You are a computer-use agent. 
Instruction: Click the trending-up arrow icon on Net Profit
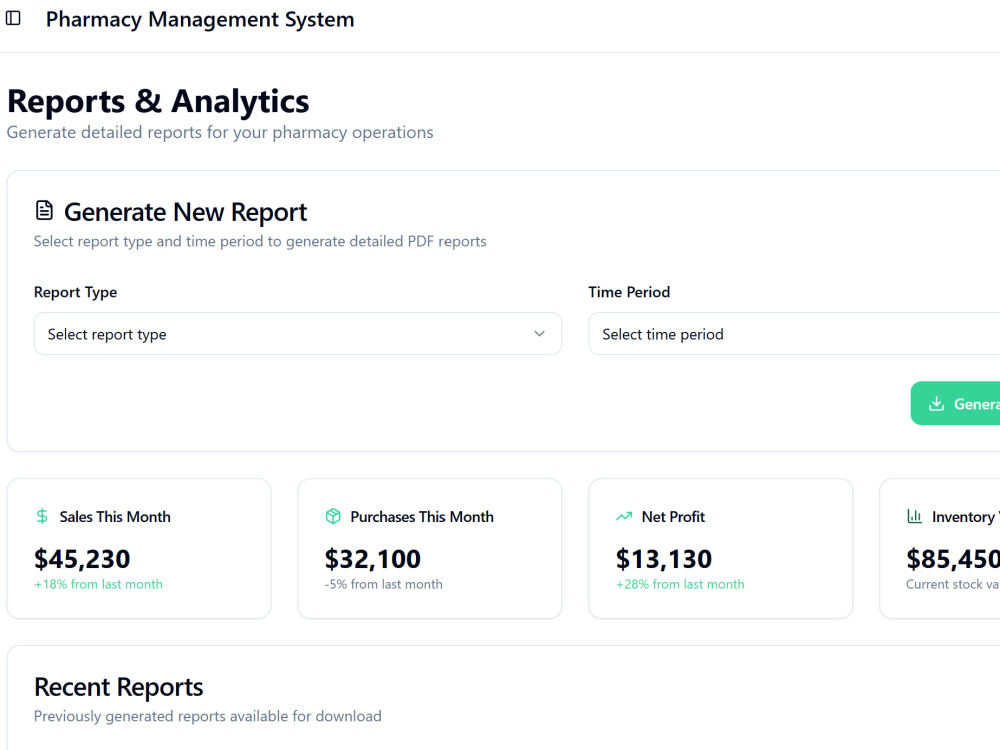click(x=624, y=516)
